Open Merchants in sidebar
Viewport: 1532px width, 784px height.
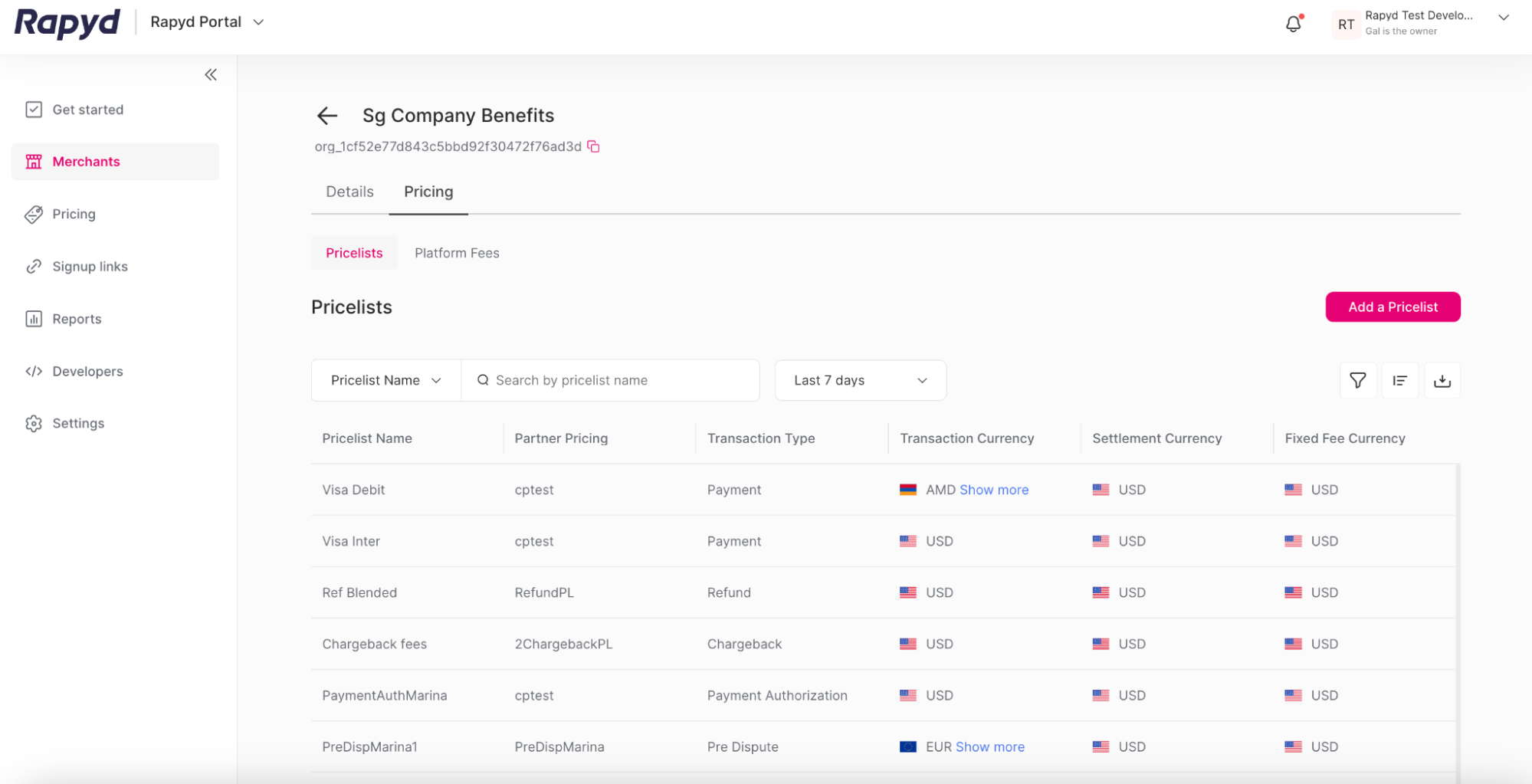[116, 162]
